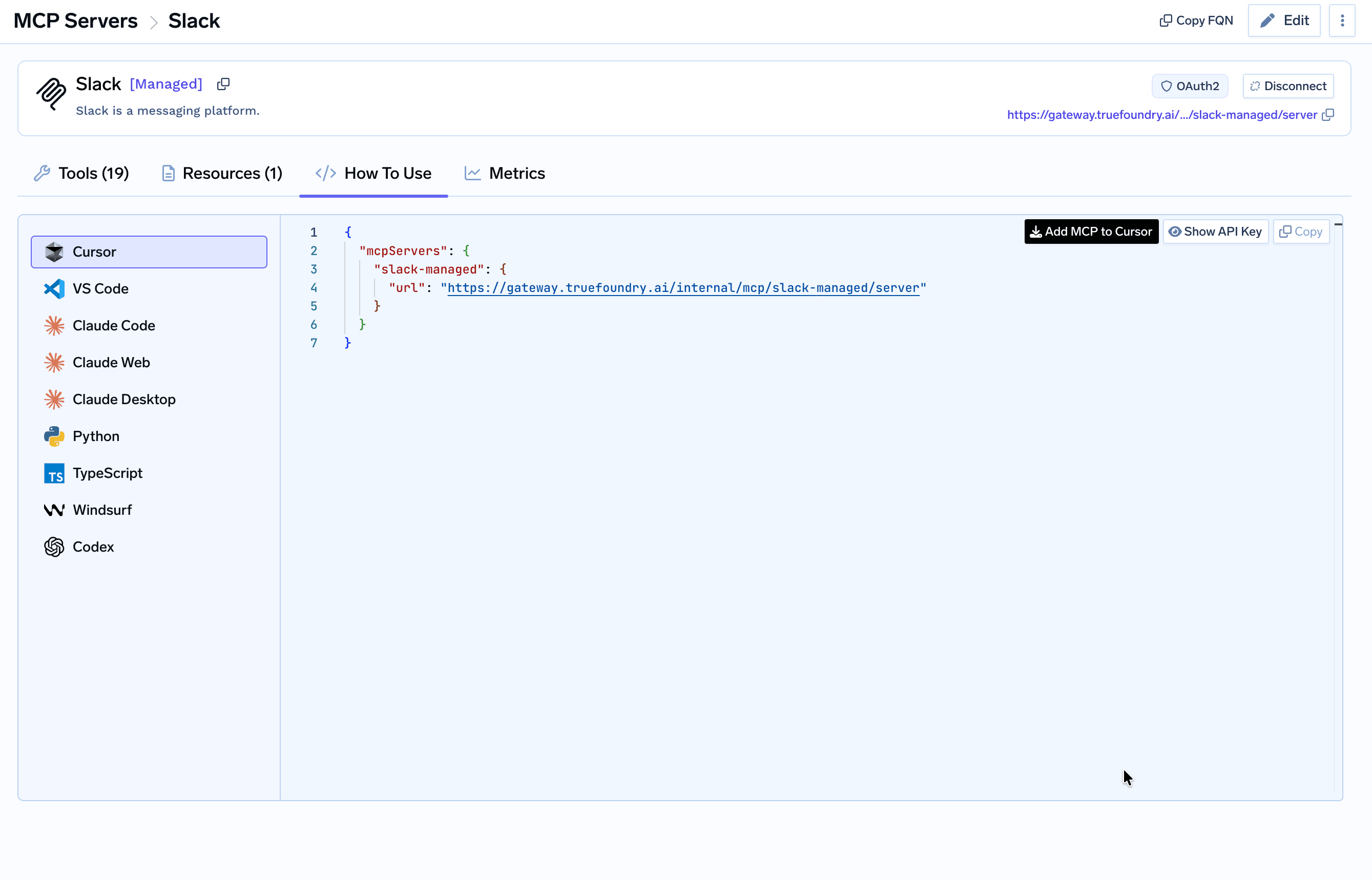
Task: Click the [Managed] label
Action: point(167,84)
